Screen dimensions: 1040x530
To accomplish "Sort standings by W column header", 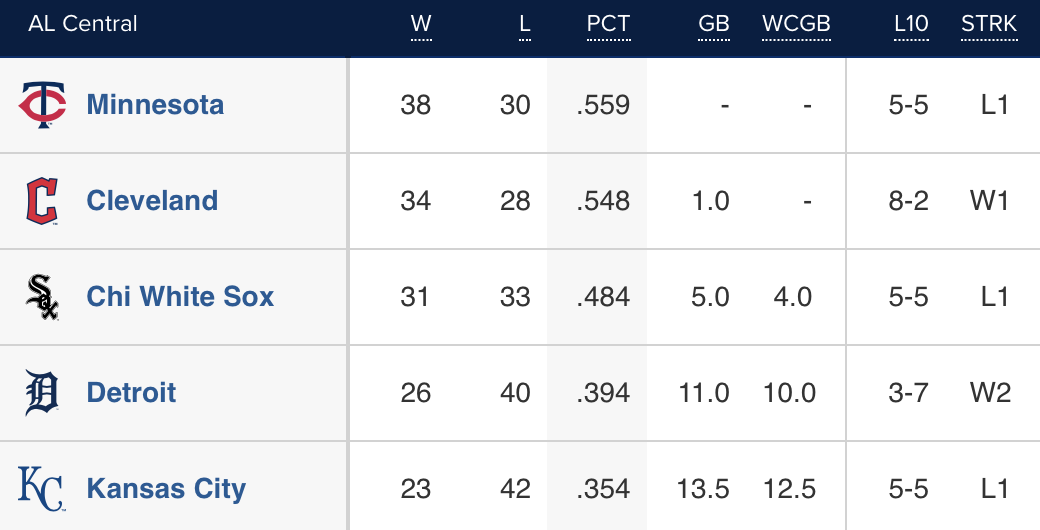I will coord(421,24).
